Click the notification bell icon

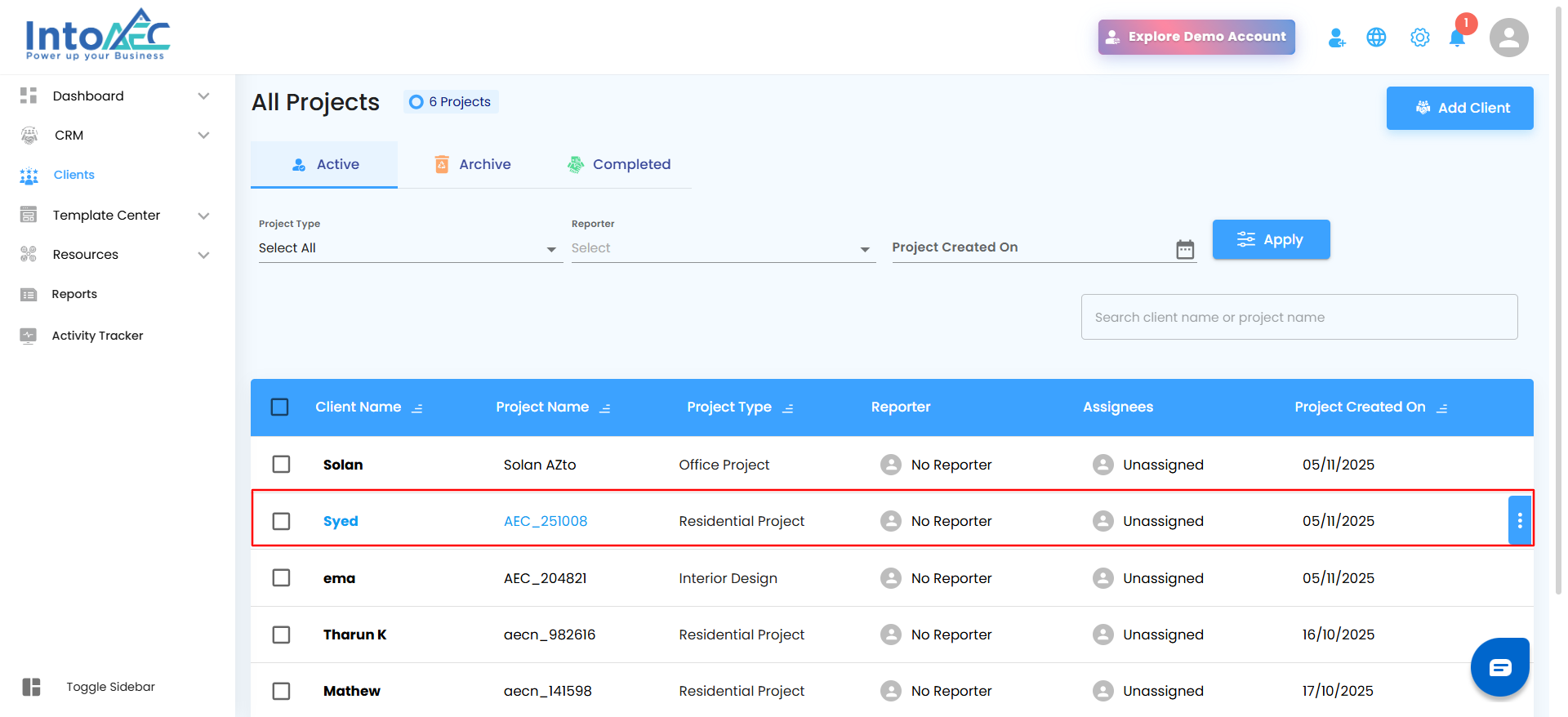[1457, 38]
